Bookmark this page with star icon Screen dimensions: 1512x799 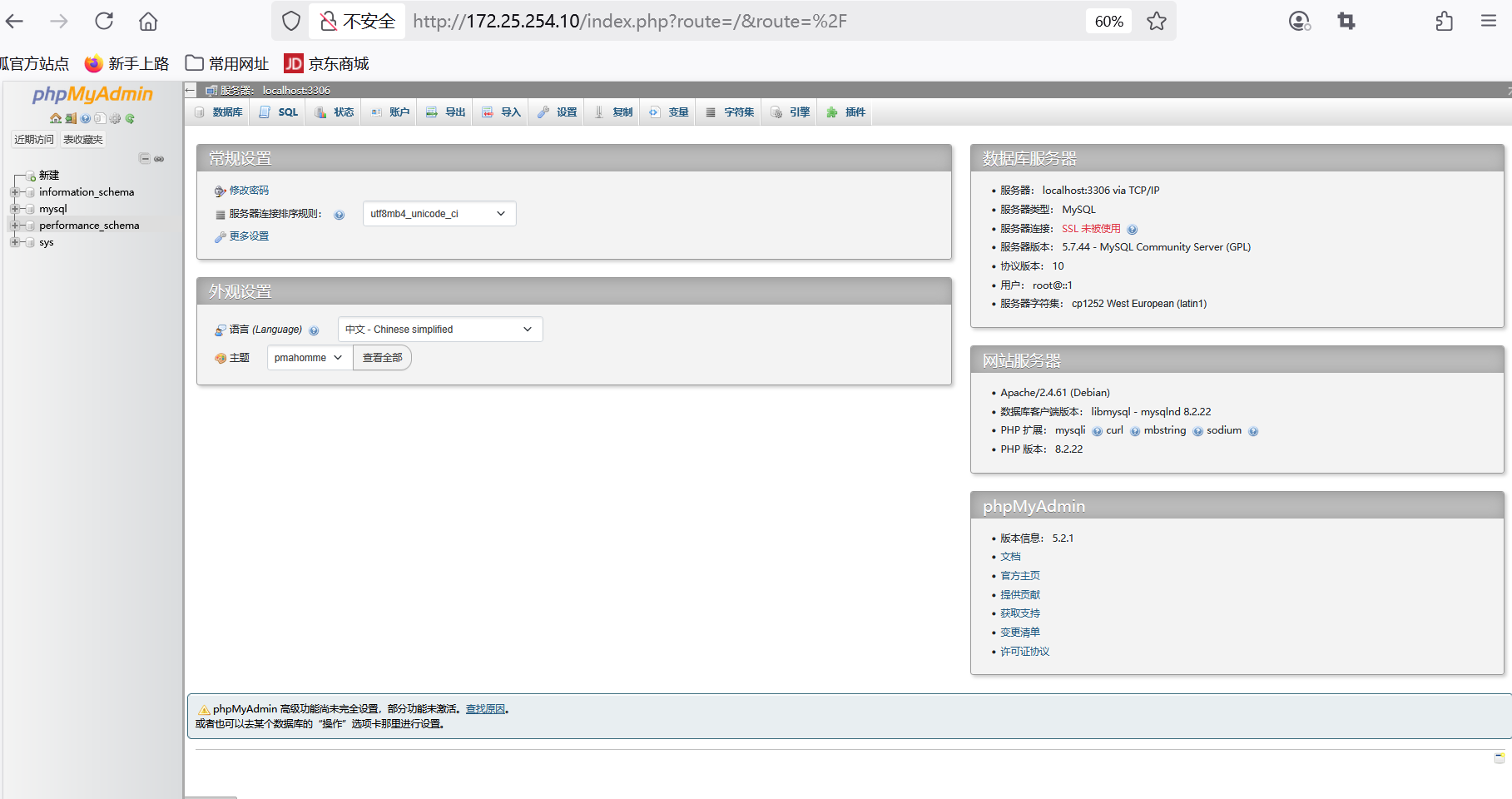(1157, 21)
